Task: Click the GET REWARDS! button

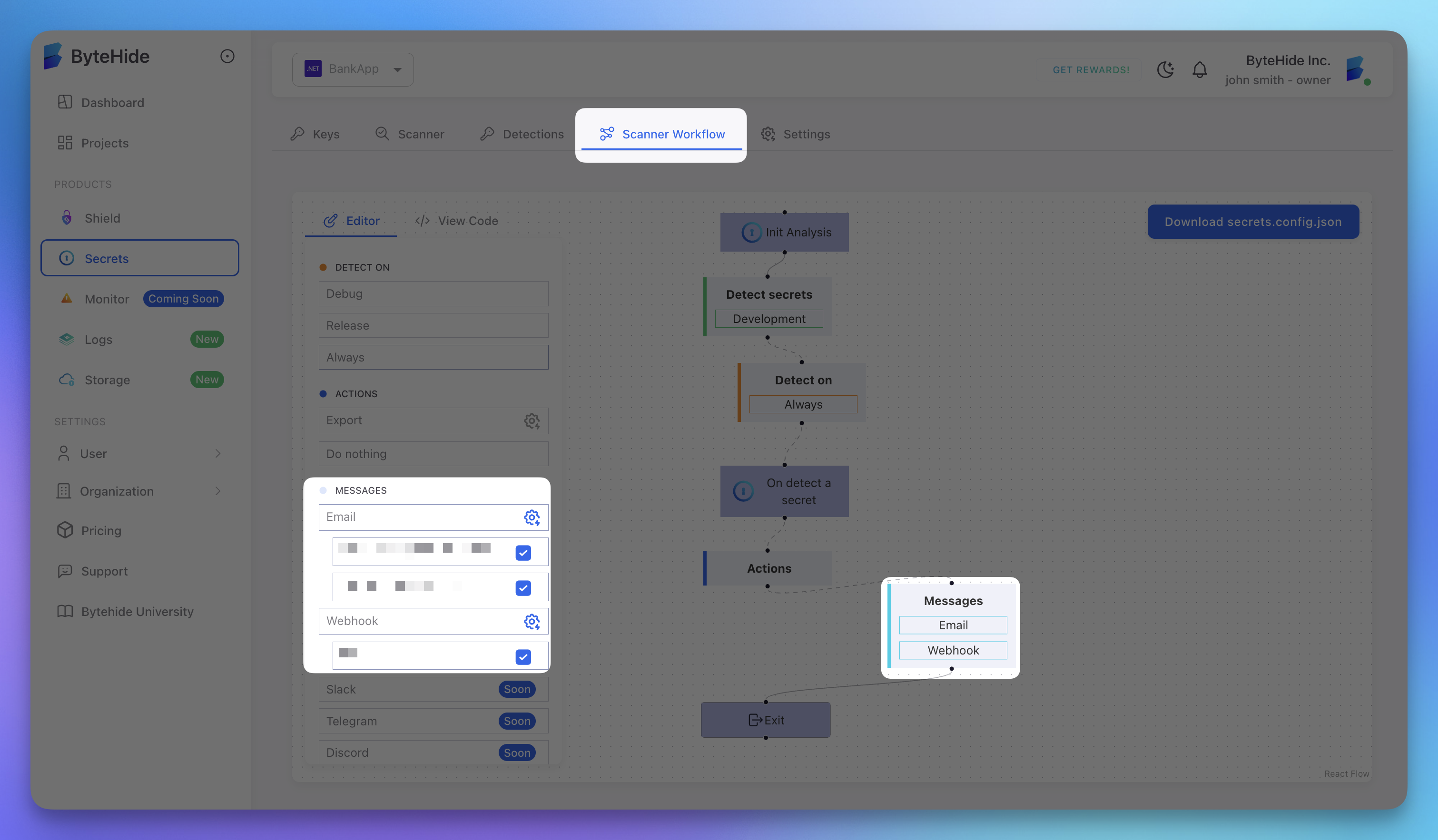Action: pyautogui.click(x=1091, y=69)
